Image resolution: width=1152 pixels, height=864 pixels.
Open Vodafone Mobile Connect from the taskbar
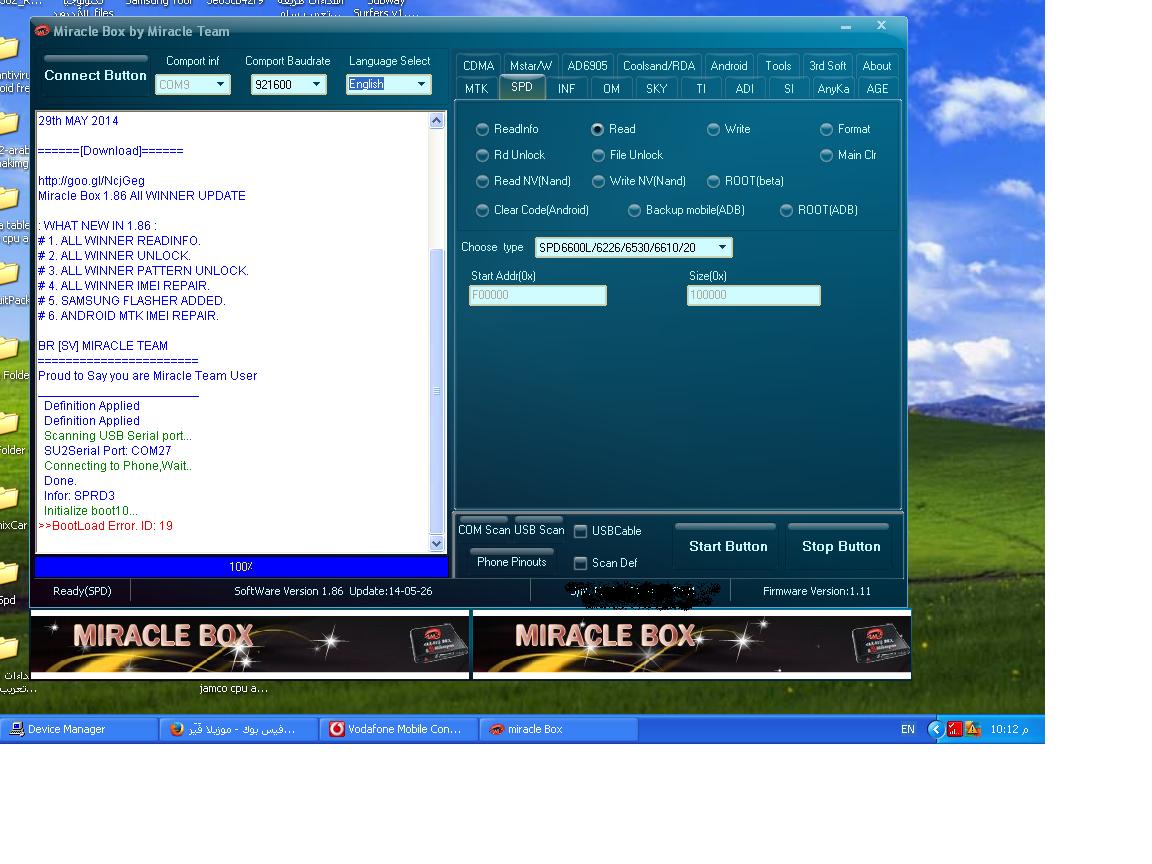[398, 729]
